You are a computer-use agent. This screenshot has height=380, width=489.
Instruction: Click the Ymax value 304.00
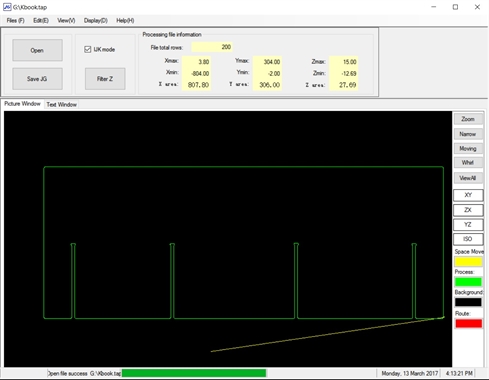pyautogui.click(x=268, y=62)
